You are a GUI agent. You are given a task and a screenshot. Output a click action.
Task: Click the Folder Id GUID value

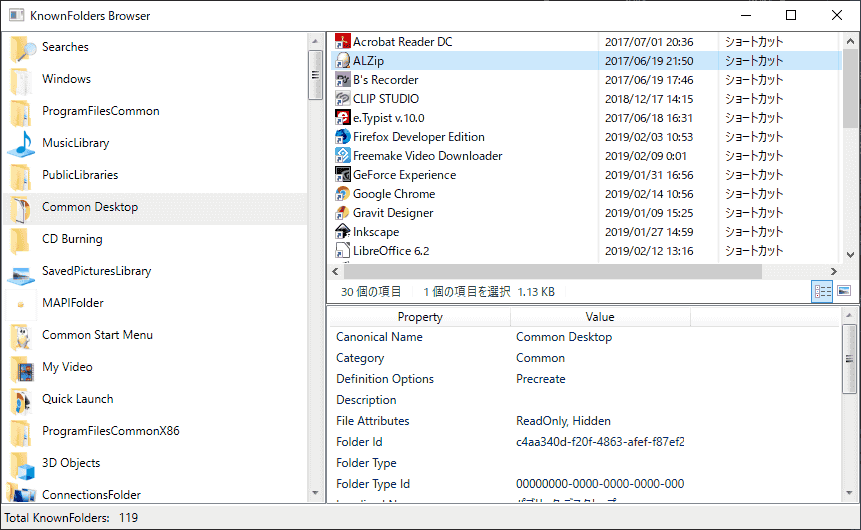point(600,442)
